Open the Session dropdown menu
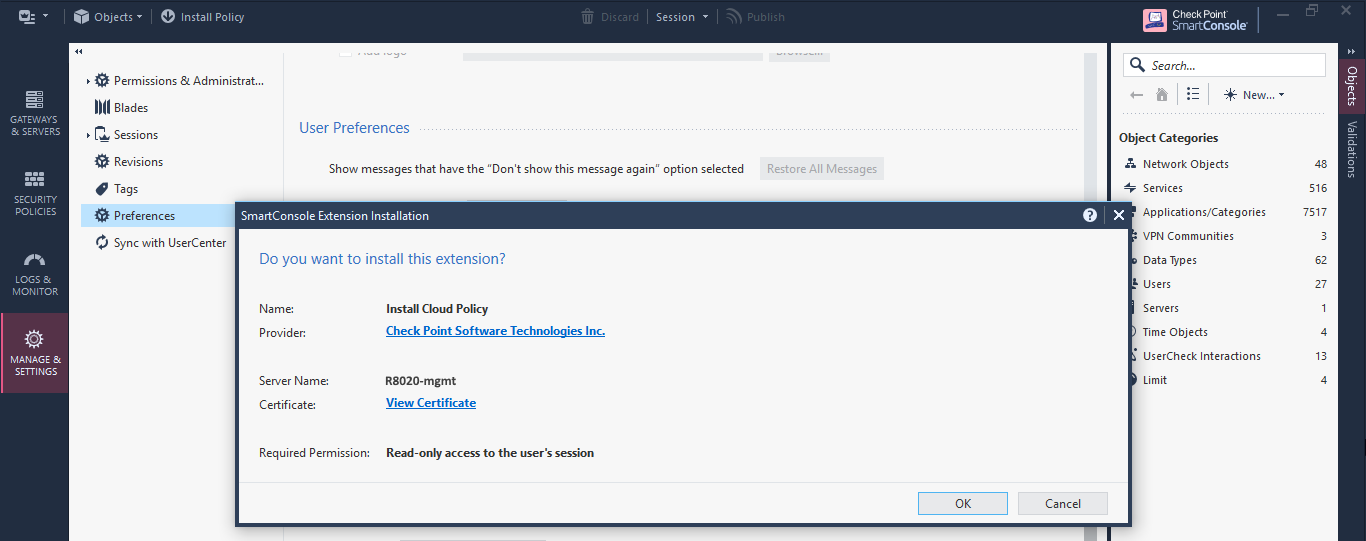 point(682,17)
